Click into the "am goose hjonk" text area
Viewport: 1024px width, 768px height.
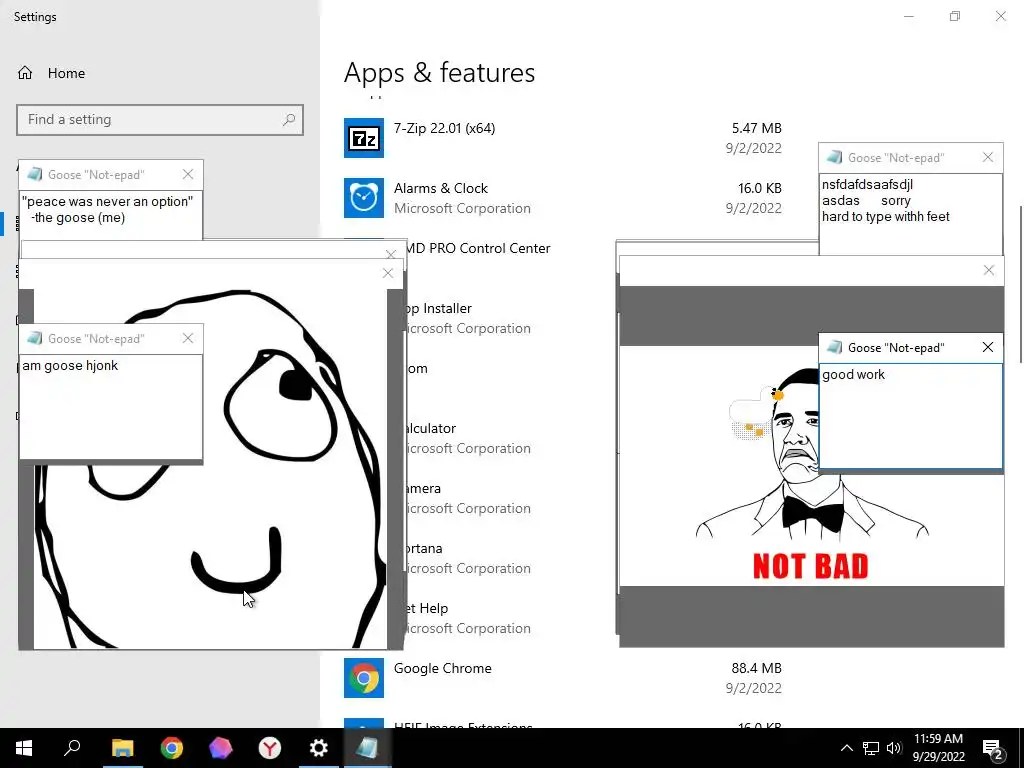click(111, 407)
